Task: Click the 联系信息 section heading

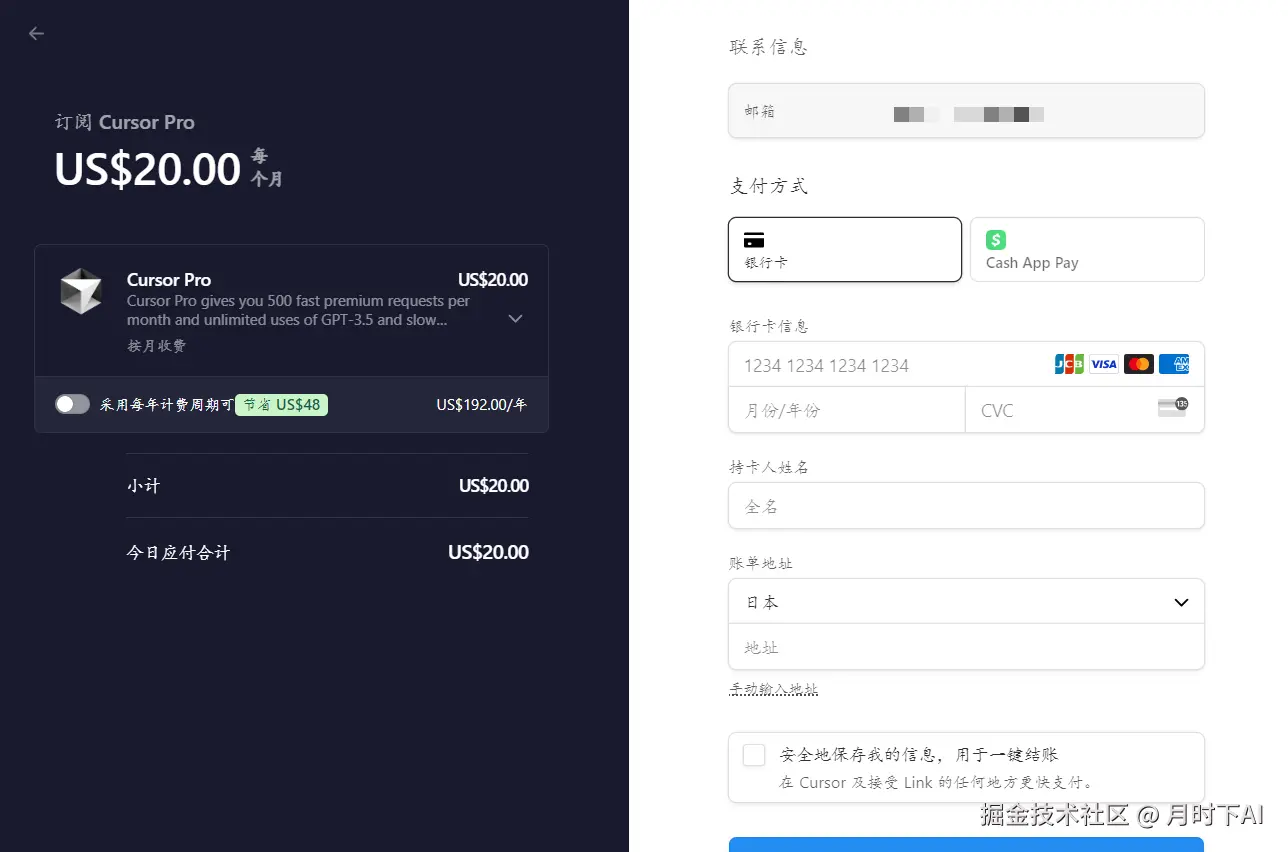Action: coord(768,46)
